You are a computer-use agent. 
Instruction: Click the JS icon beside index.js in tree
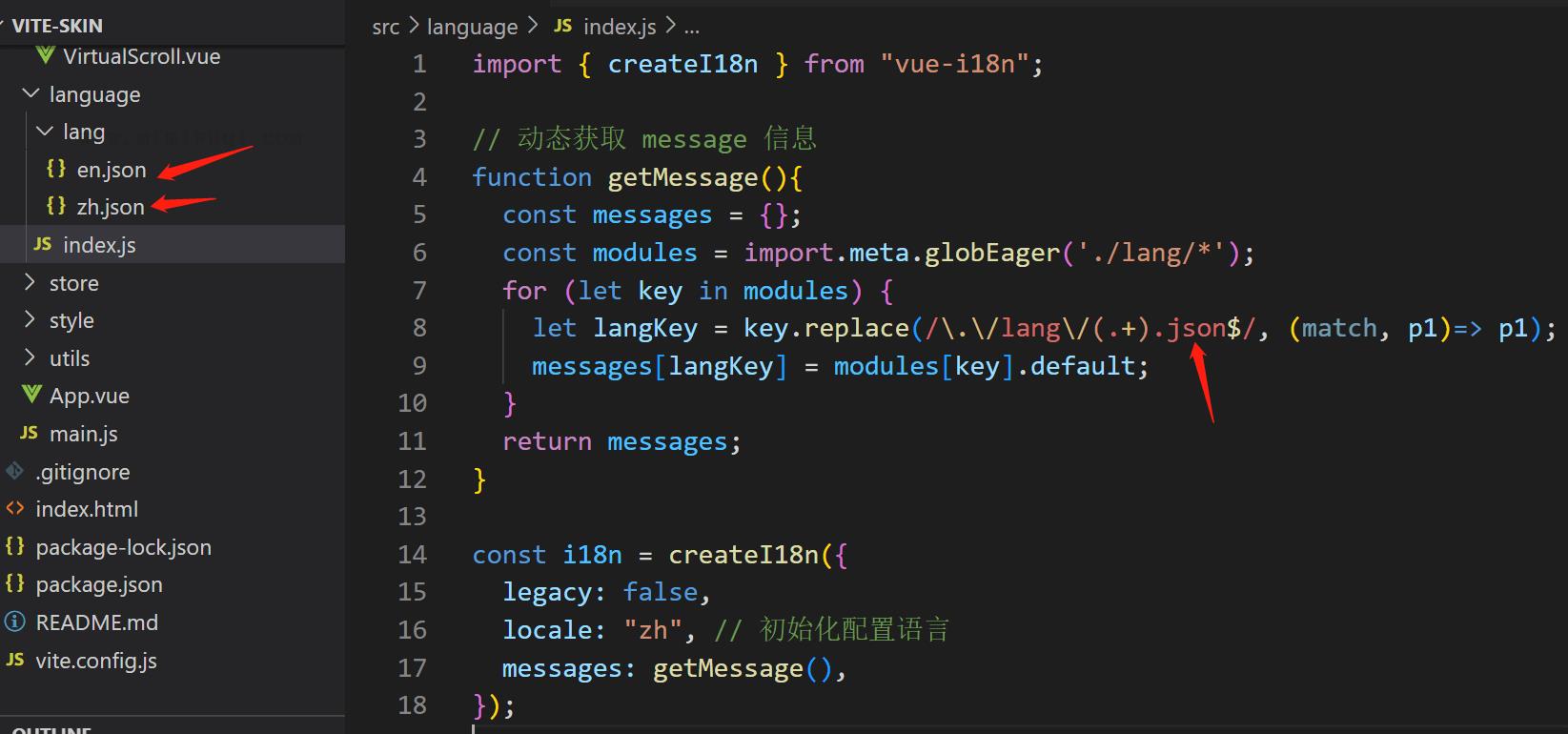42,244
